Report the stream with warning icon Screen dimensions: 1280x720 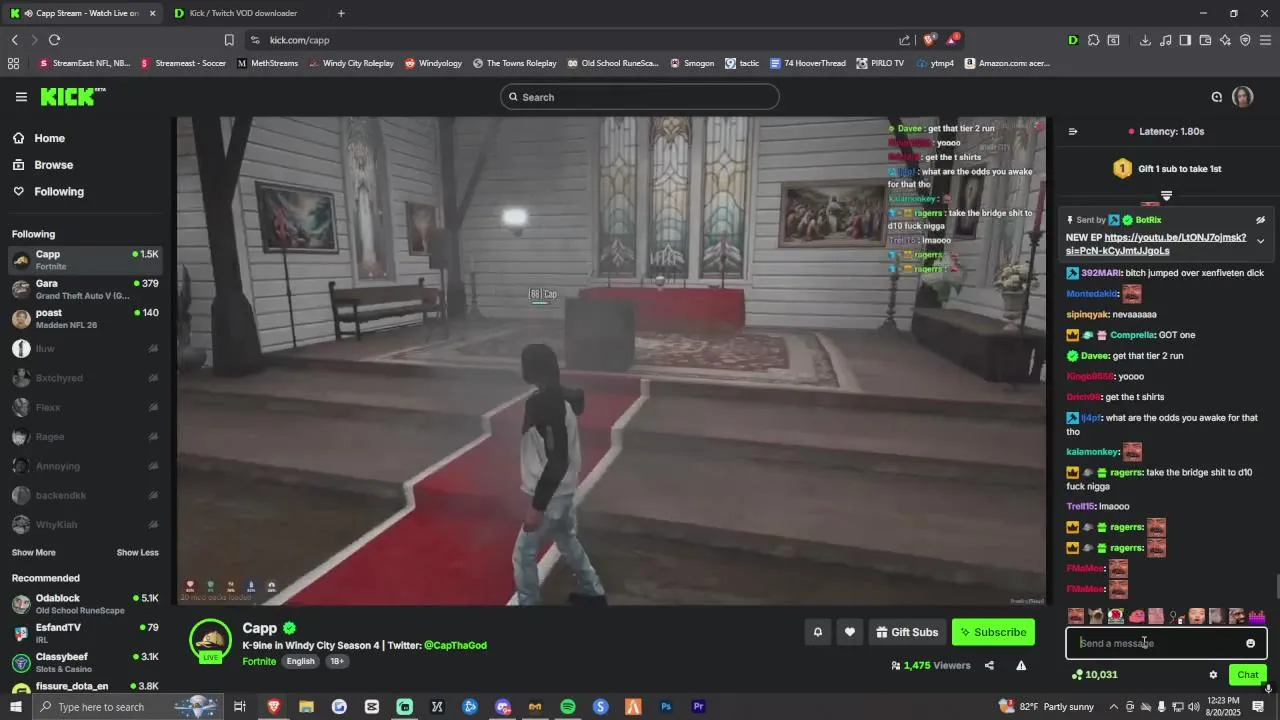(1021, 665)
